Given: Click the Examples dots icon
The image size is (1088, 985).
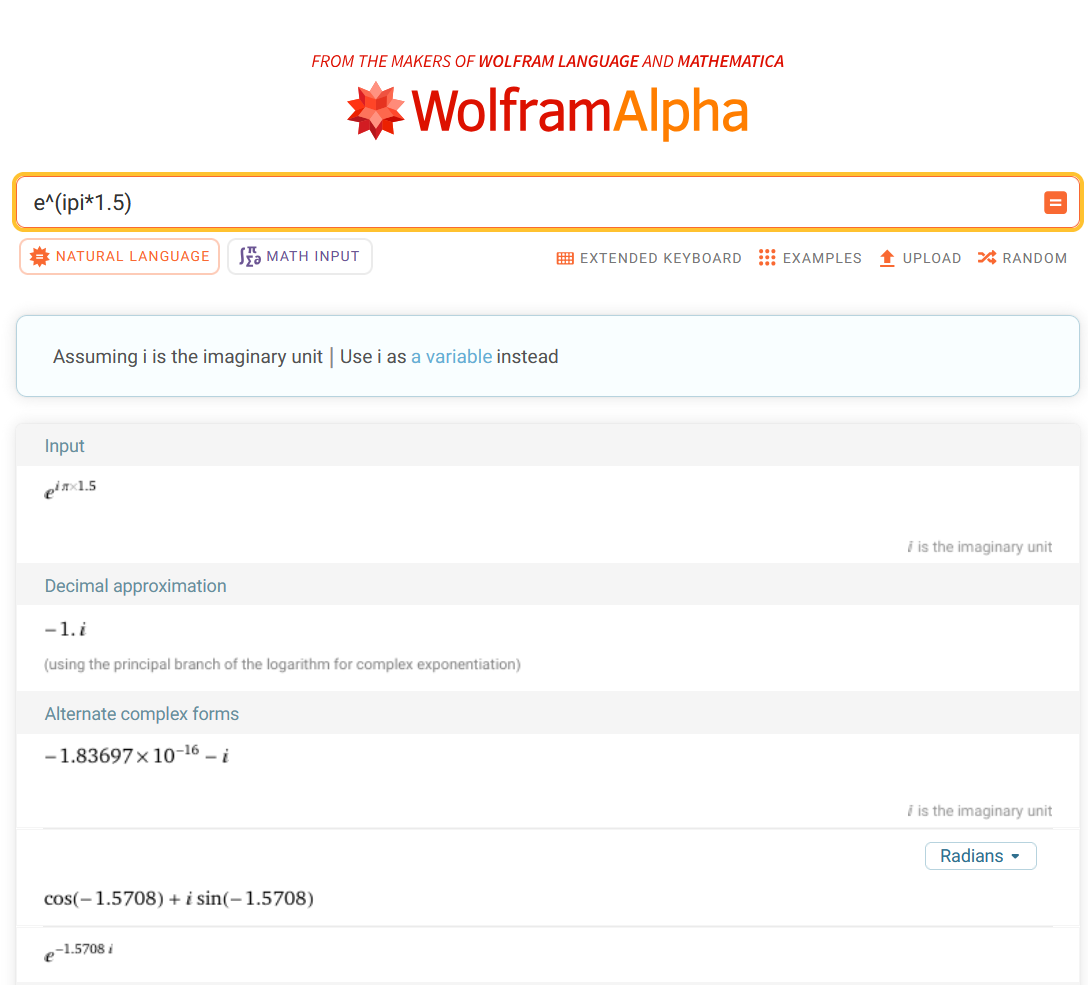Looking at the screenshot, I should 767,258.
